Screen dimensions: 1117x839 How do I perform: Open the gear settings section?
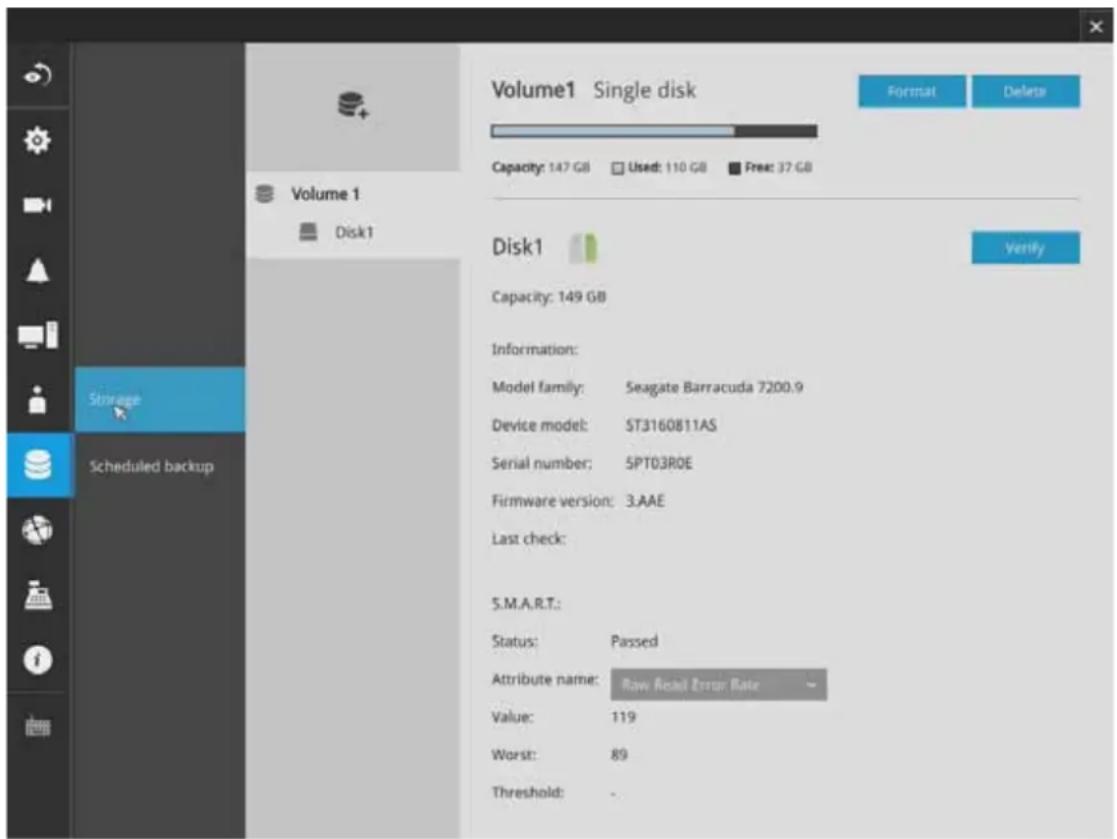38,140
